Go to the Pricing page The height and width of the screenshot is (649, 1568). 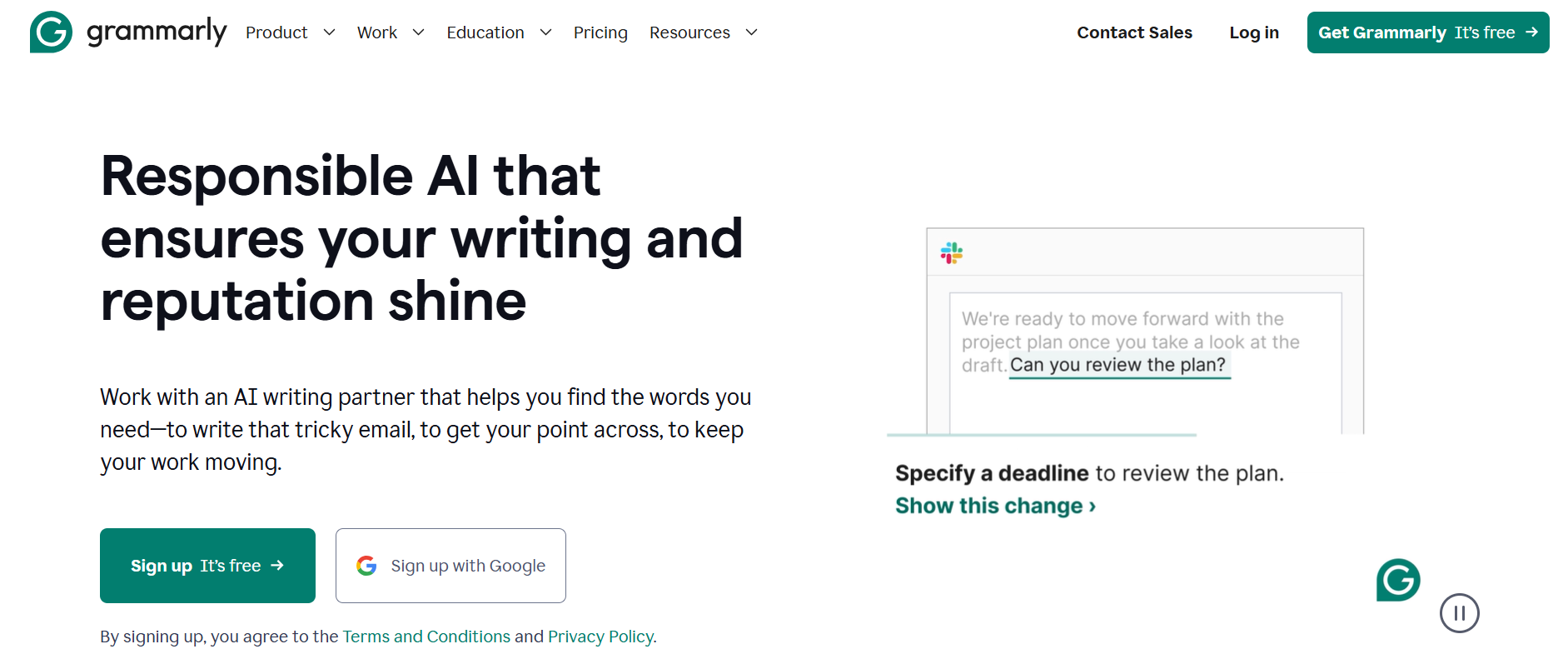[x=600, y=32]
